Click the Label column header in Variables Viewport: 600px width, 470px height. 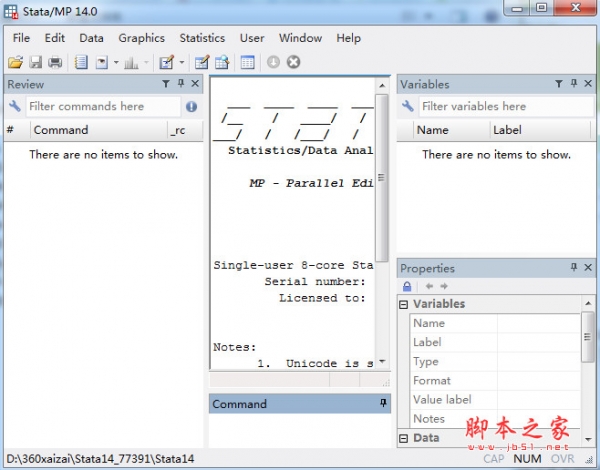click(541, 130)
